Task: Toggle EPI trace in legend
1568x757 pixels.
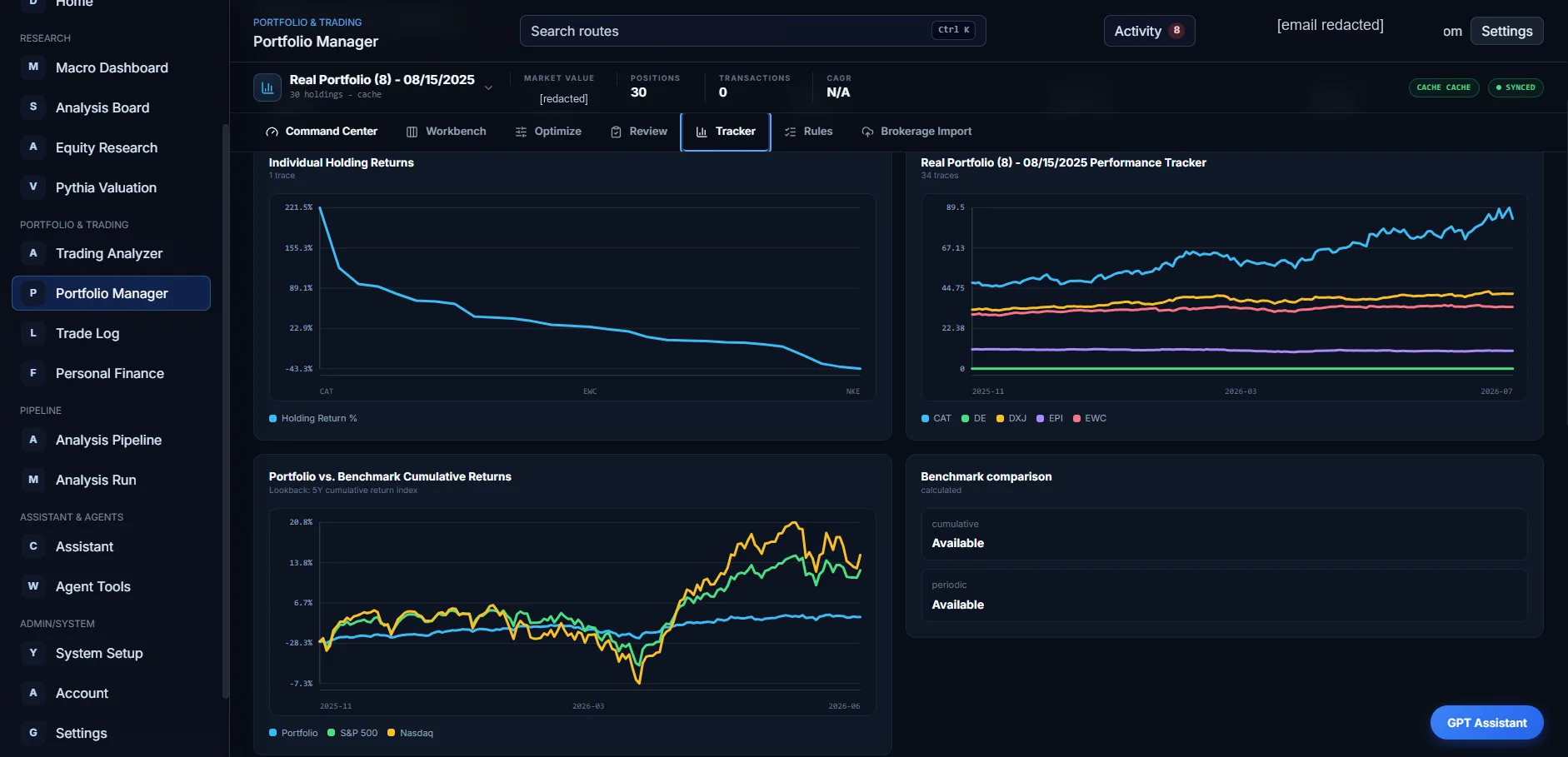Action: tap(1050, 418)
